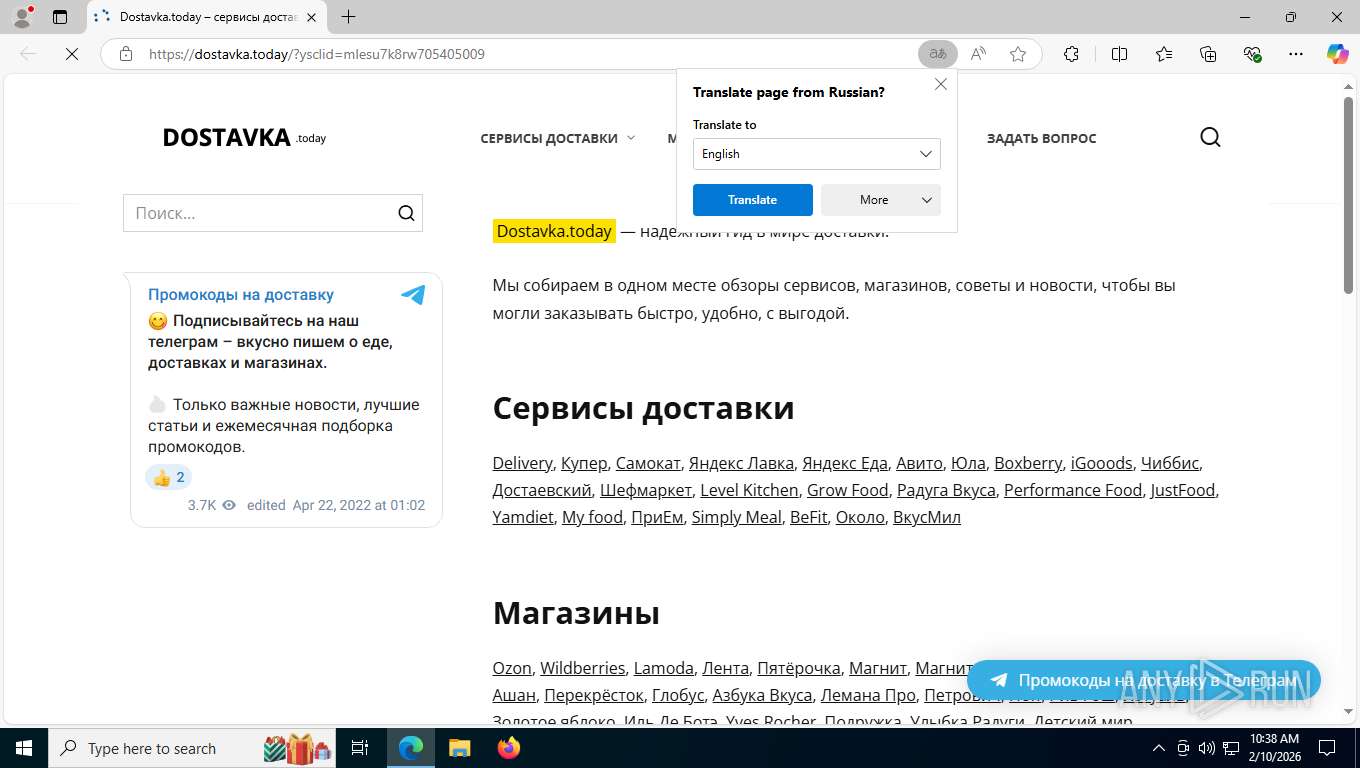
Task: Click the taskbar Type here to search box
Action: [192, 748]
